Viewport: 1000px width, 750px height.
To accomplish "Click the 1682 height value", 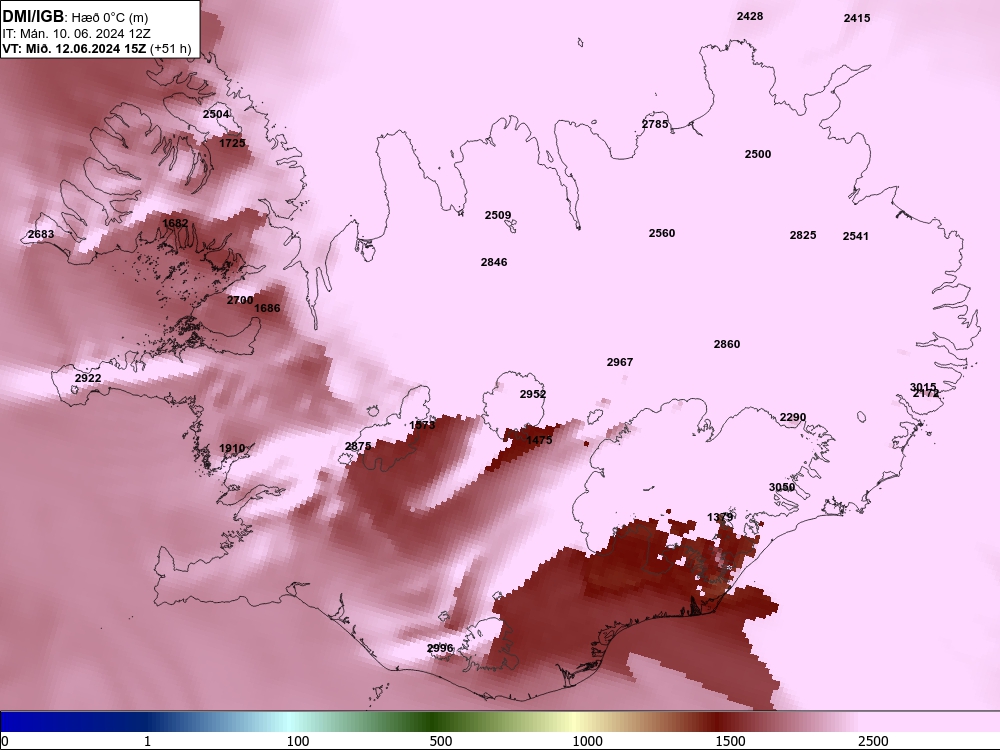I will 175,223.
